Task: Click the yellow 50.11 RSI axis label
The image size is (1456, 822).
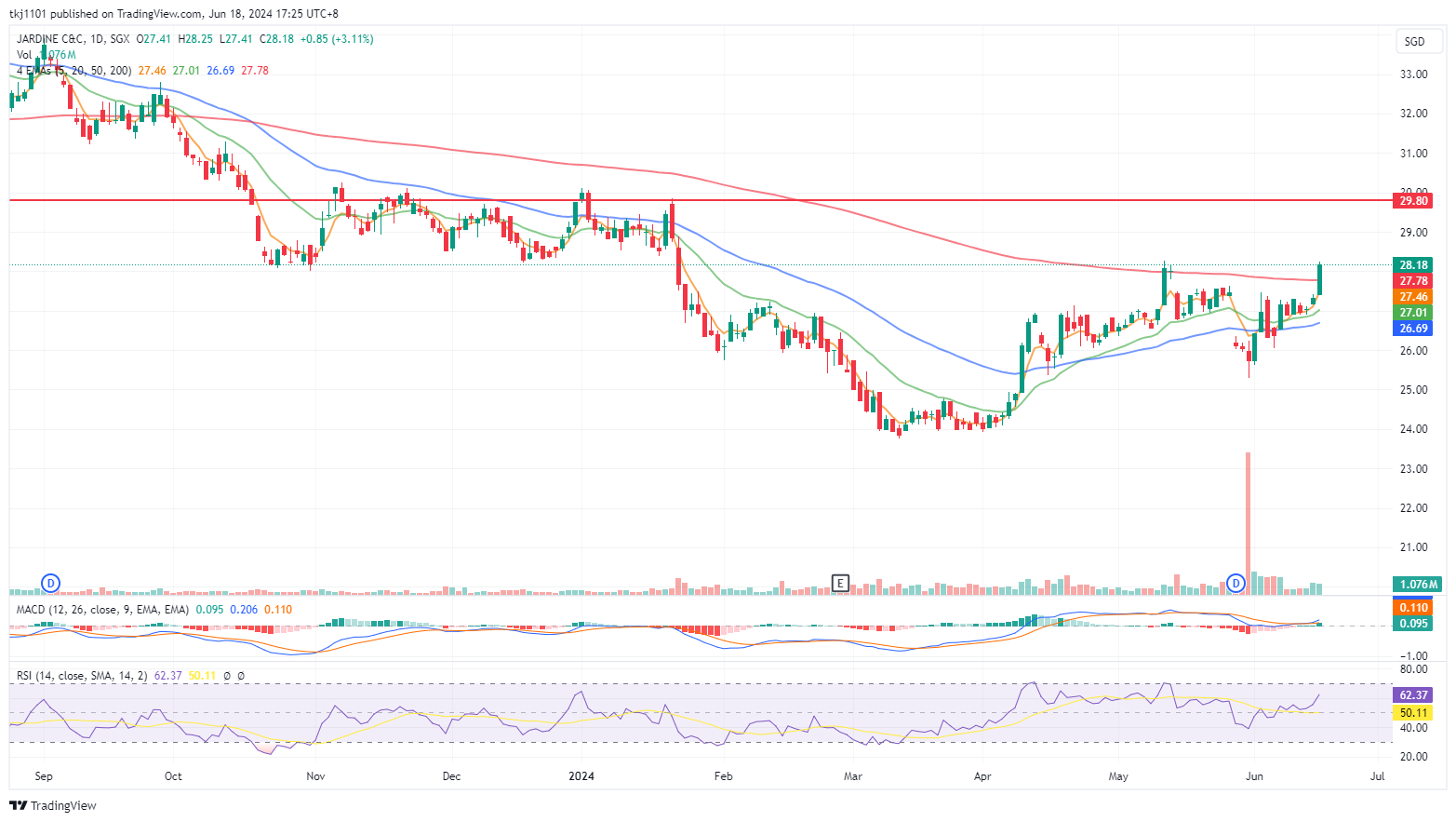Action: (x=1413, y=713)
